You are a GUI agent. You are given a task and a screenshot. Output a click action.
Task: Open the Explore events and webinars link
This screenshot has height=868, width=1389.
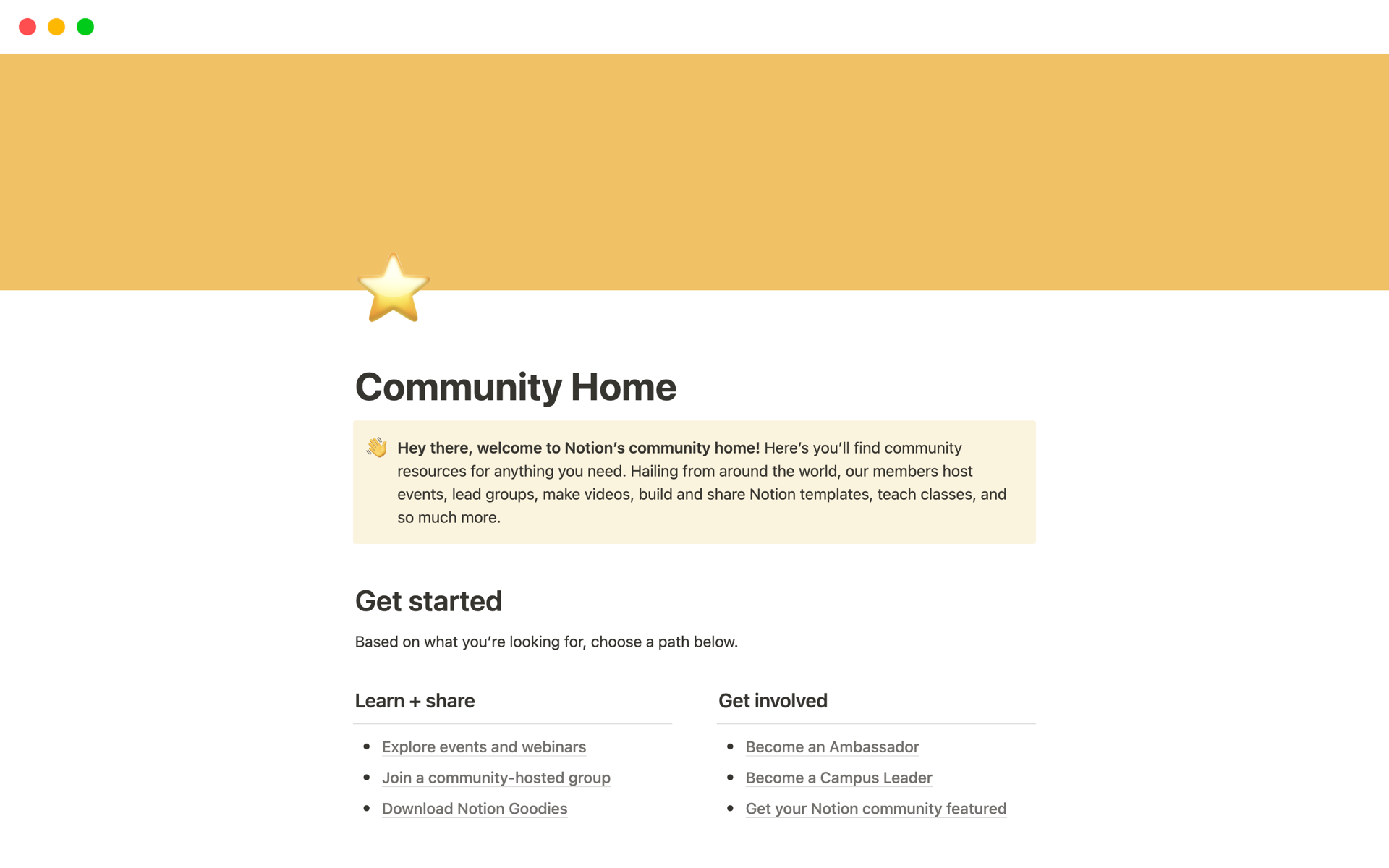click(x=485, y=746)
